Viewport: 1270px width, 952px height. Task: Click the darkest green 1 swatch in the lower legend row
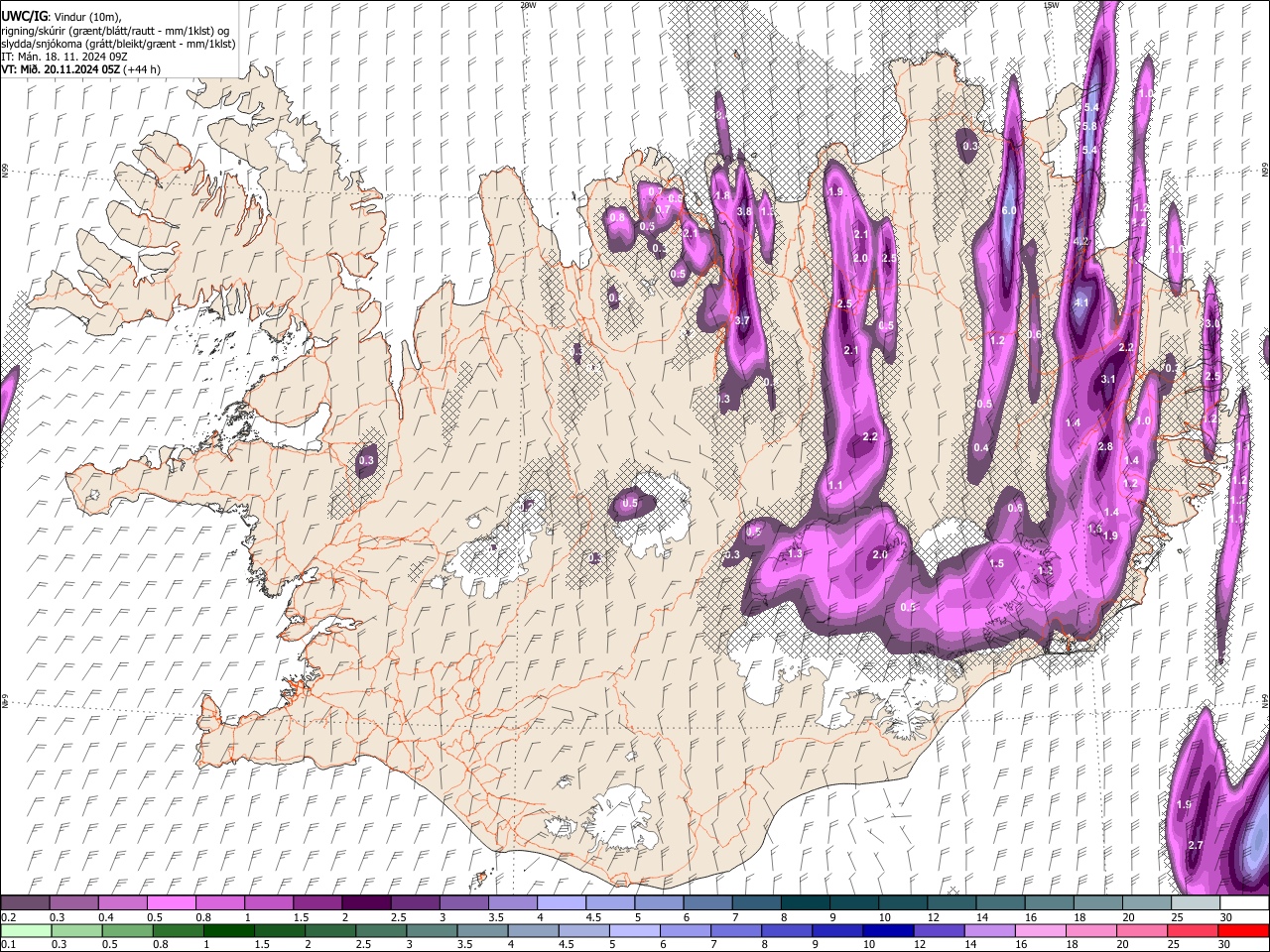point(228,930)
